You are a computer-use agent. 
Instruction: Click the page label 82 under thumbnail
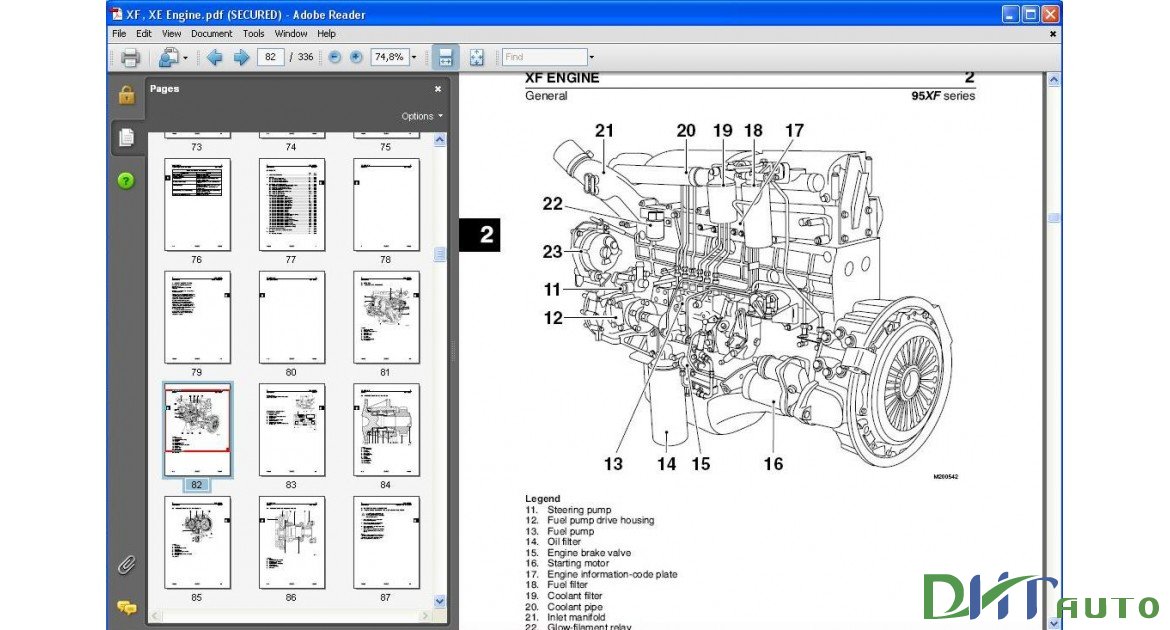[x=196, y=485]
